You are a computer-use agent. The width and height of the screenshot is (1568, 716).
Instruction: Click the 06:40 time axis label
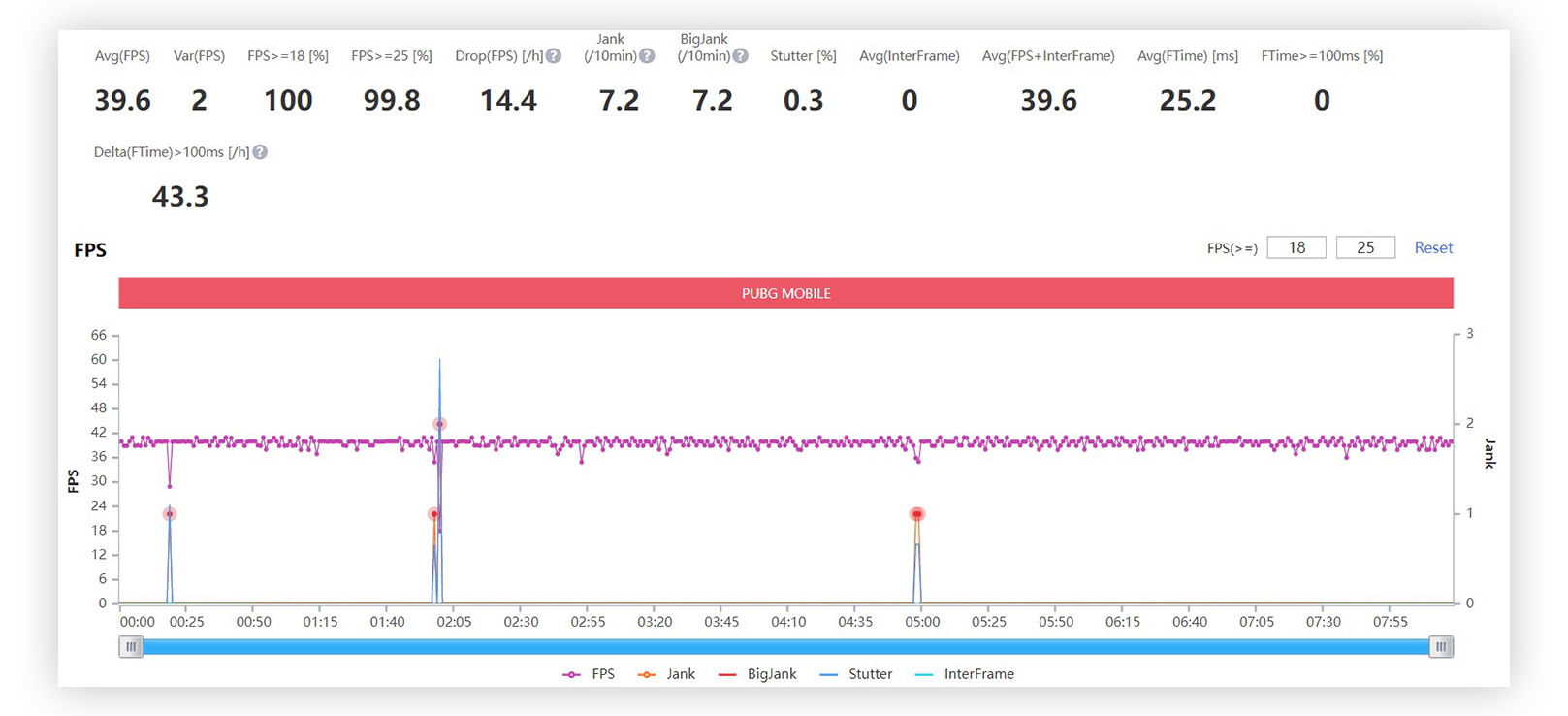pos(1190,622)
